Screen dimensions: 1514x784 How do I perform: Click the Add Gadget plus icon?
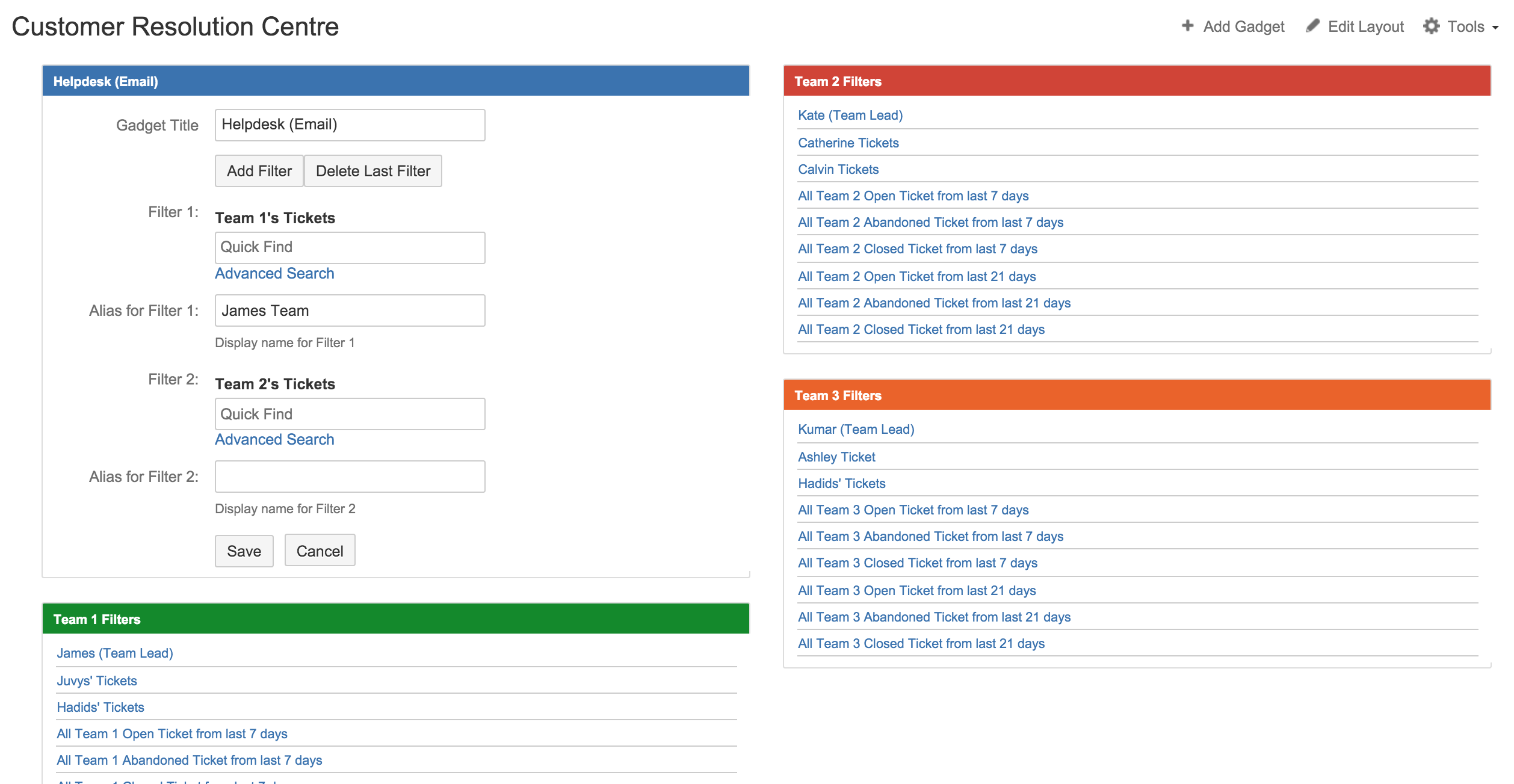click(1187, 26)
